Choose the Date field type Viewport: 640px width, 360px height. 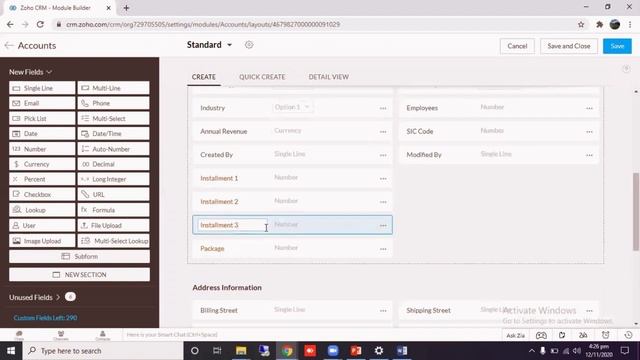(42, 133)
